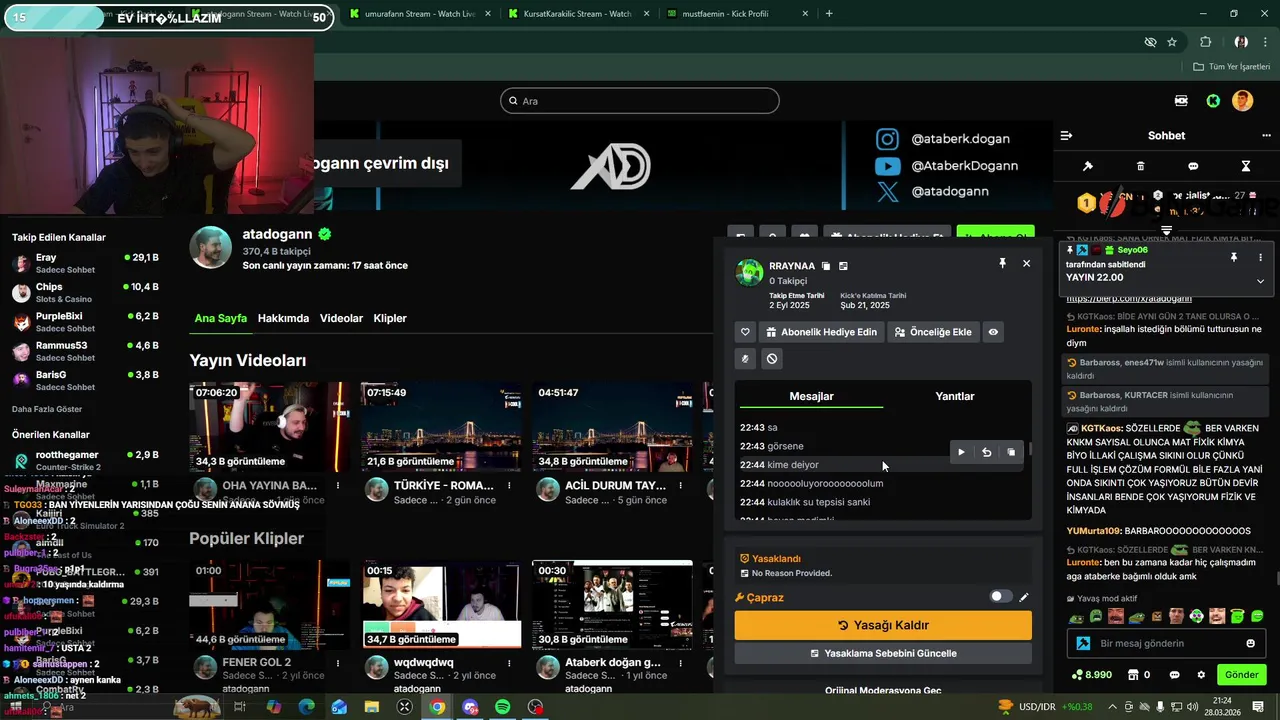Viewport: 1280px width, 720px height.
Task: Copy RRAYNAA username with the copy icon
Action: coord(826,266)
